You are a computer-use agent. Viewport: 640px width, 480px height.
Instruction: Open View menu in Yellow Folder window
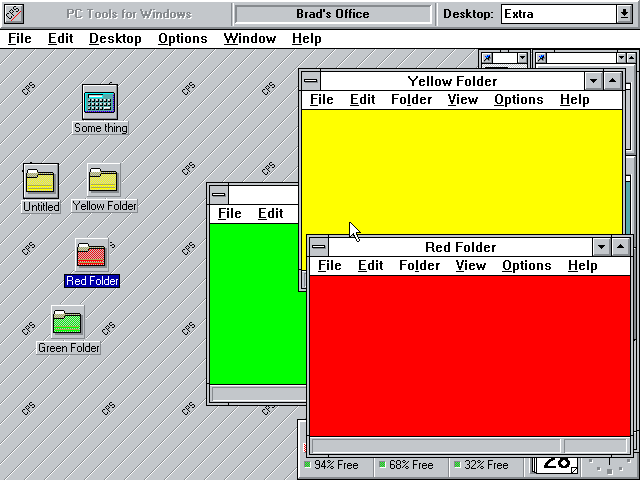pos(462,100)
